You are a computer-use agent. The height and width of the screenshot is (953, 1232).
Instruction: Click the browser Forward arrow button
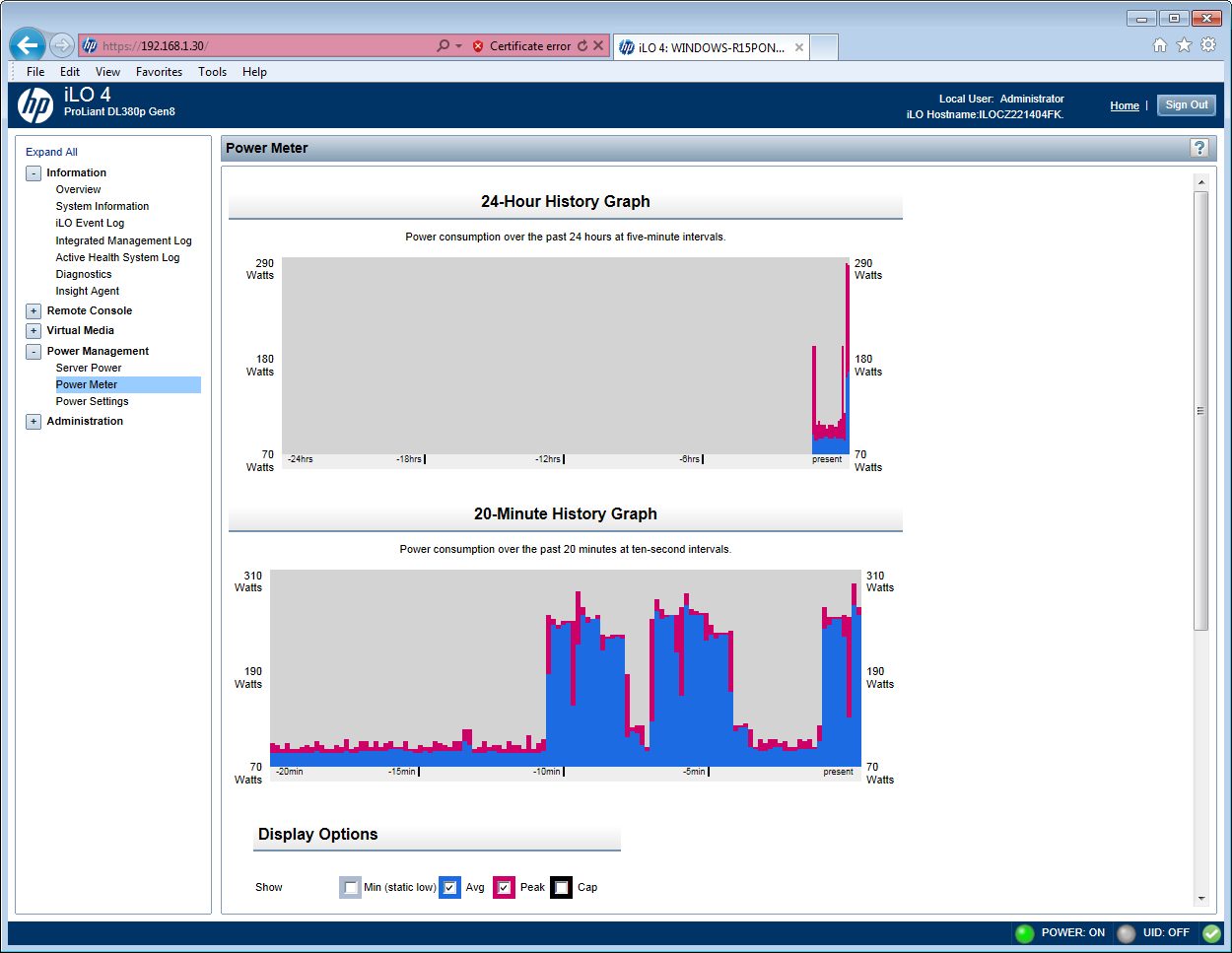click(62, 45)
